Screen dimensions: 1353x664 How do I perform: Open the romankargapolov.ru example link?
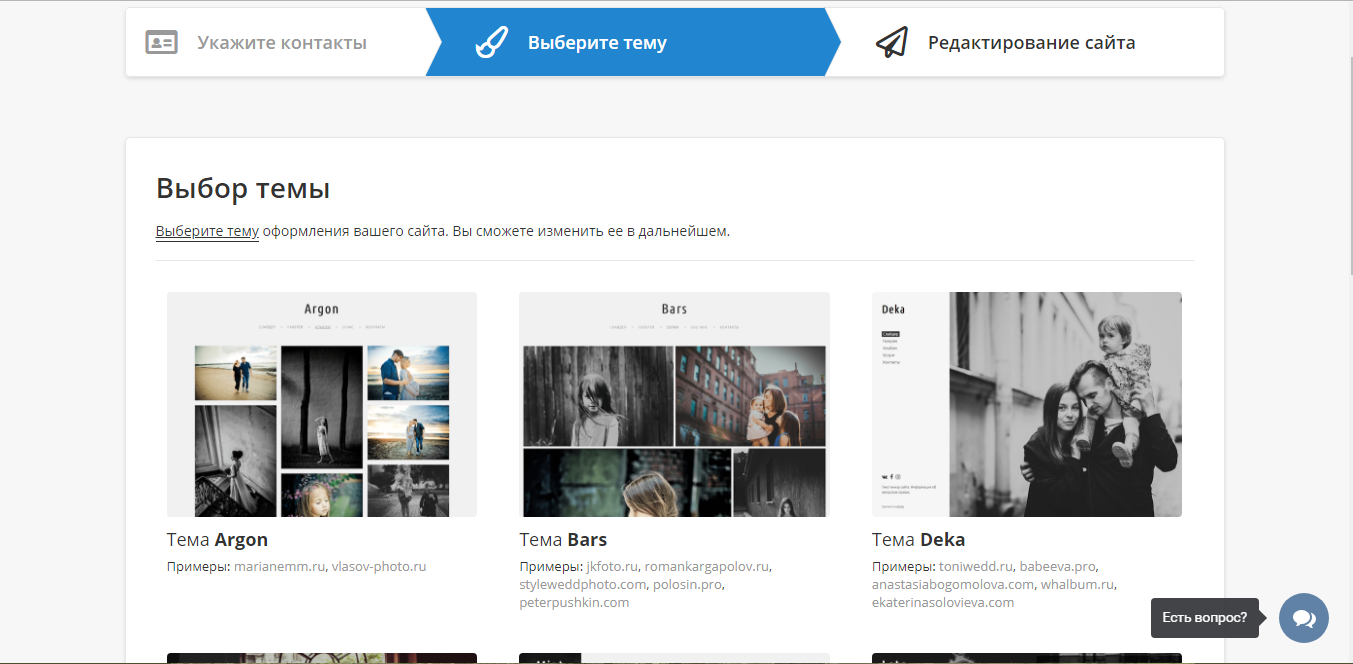706,566
